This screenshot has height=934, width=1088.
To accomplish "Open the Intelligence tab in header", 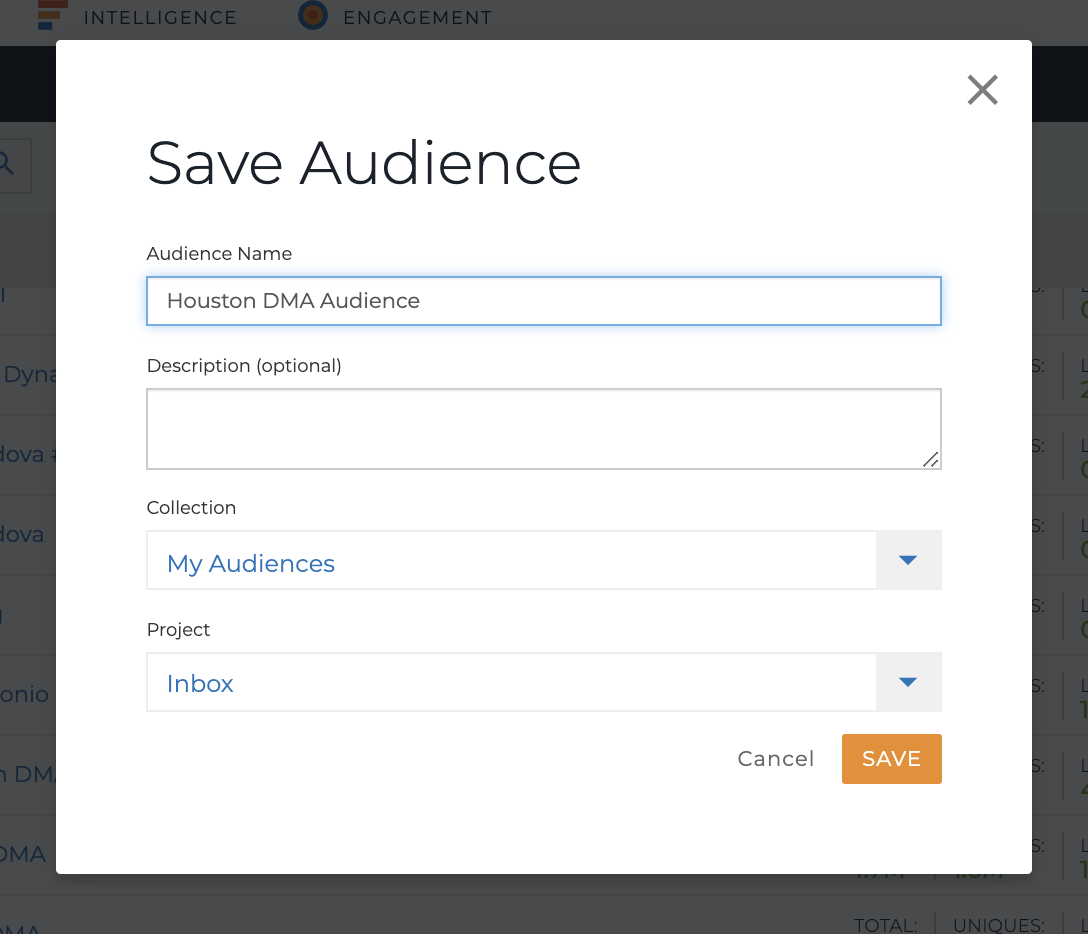I will [160, 17].
